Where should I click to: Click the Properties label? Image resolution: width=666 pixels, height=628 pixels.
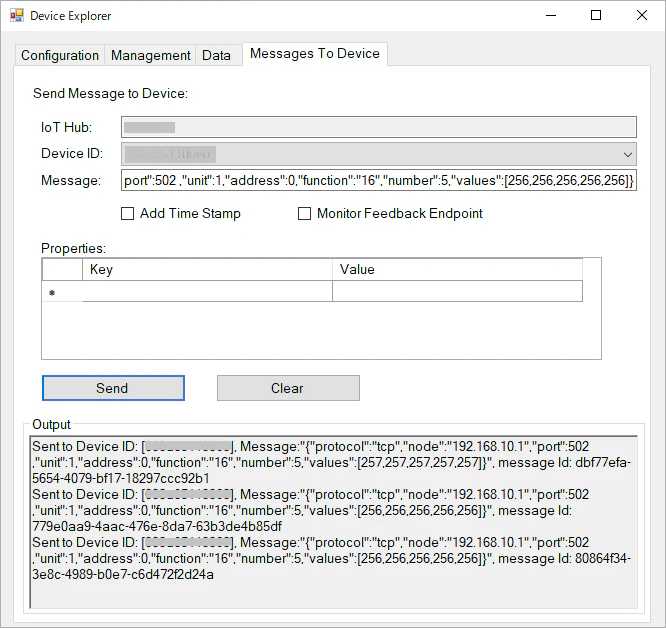click(x=73, y=248)
